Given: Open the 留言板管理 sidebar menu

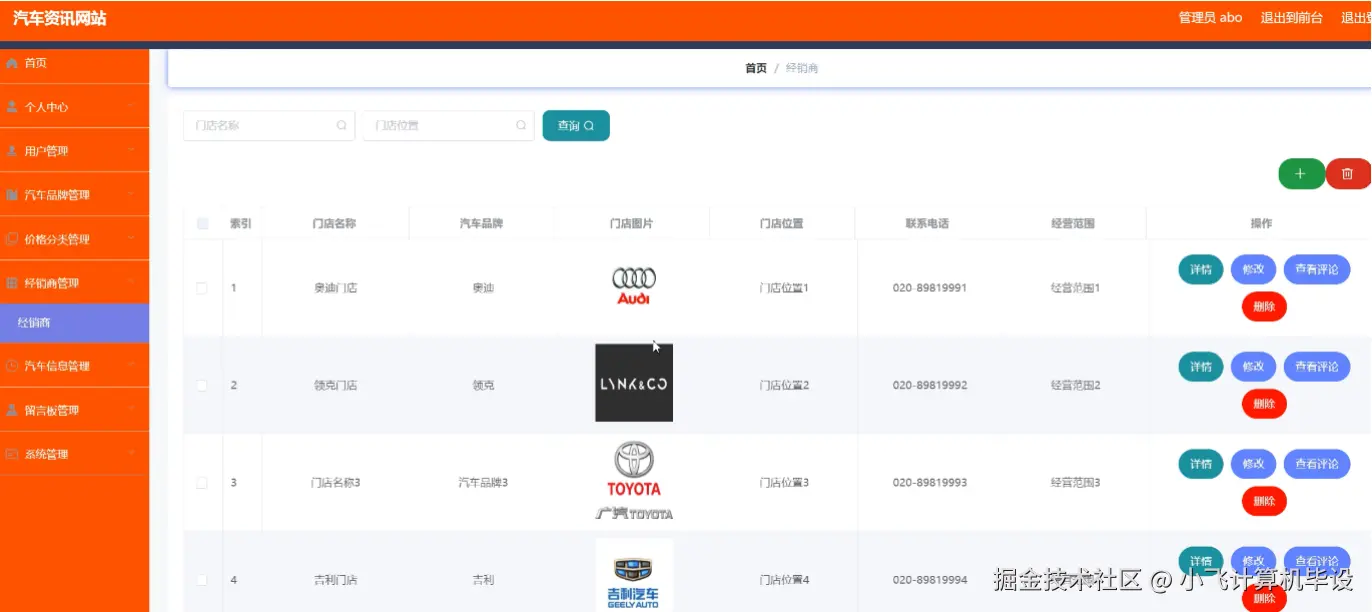Looking at the screenshot, I should (x=74, y=410).
